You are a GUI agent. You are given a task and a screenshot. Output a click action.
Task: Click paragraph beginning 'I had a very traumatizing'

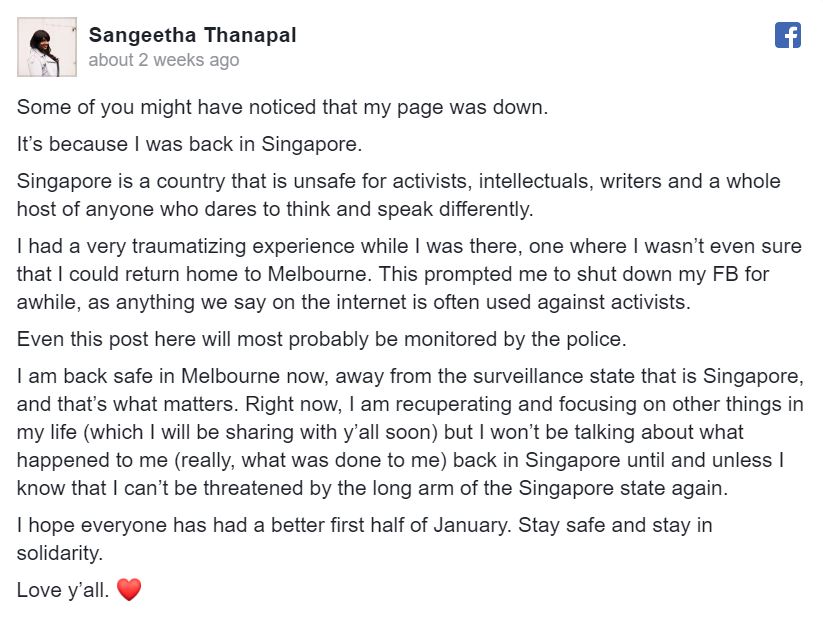click(409, 274)
